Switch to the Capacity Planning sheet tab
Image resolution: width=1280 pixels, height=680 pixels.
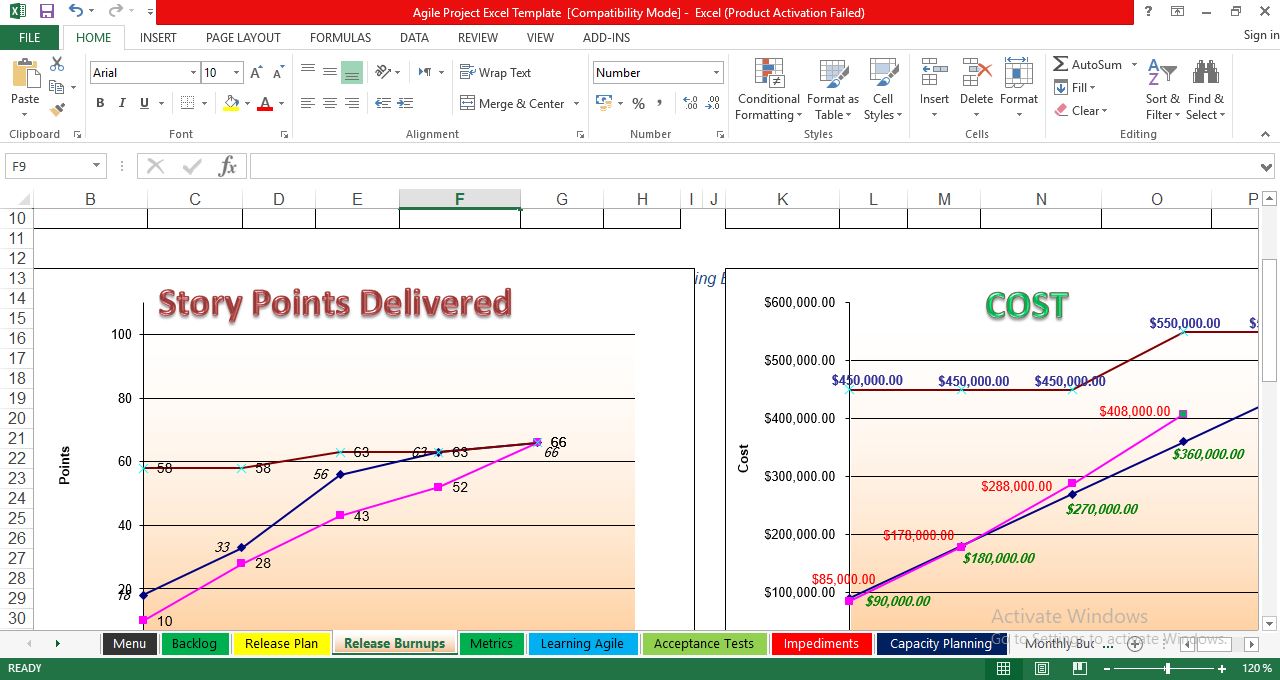pos(941,644)
